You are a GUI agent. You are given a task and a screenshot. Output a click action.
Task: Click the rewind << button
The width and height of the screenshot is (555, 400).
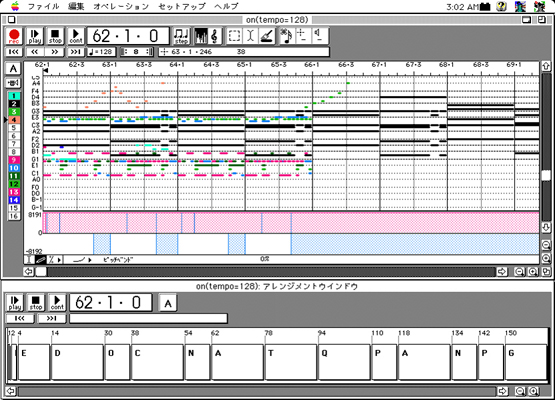tap(34, 52)
